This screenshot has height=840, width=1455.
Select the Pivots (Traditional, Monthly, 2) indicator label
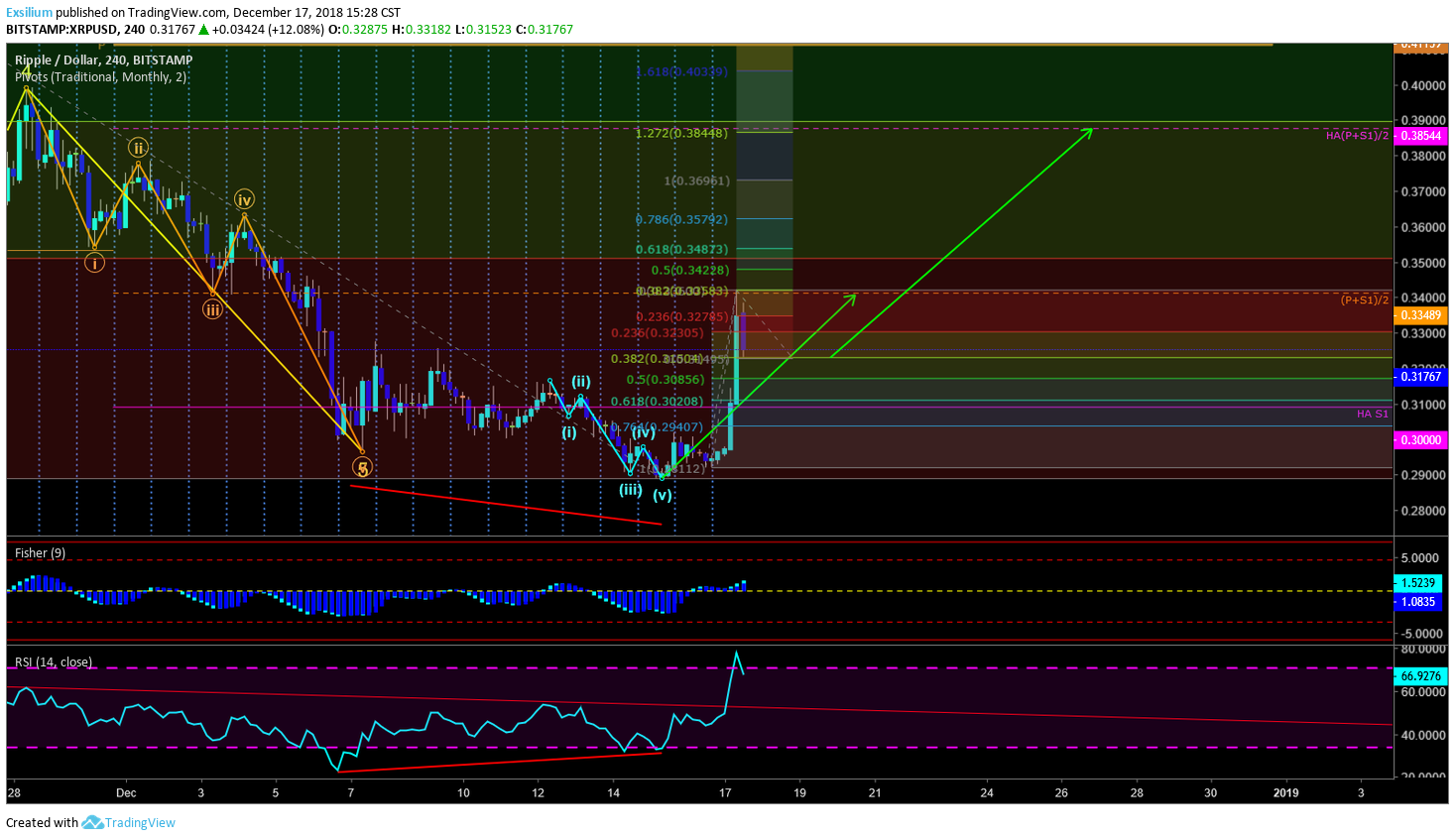click(x=101, y=77)
